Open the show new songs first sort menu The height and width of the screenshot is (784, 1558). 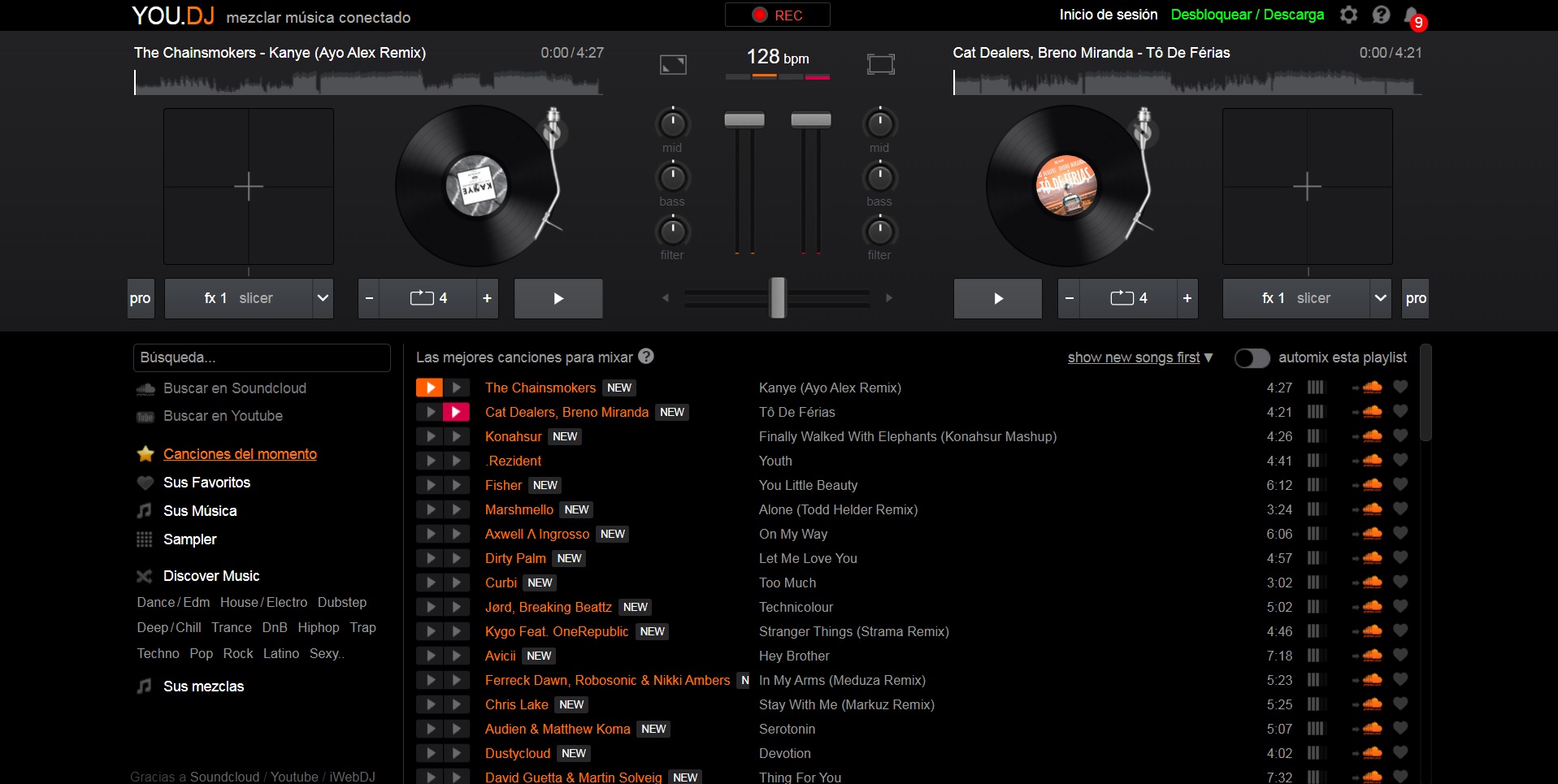point(1139,357)
